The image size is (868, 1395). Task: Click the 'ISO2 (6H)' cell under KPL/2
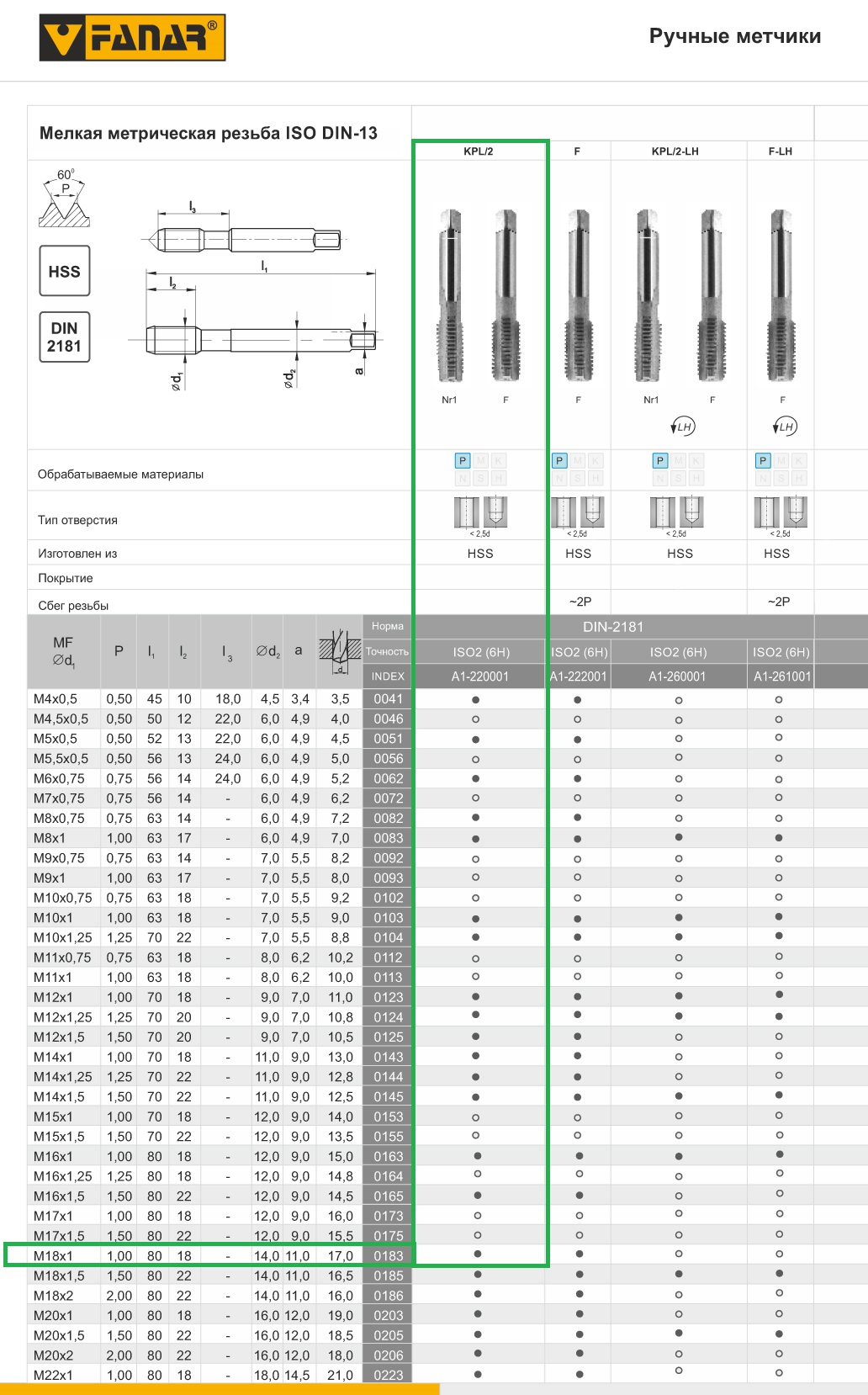(x=481, y=652)
